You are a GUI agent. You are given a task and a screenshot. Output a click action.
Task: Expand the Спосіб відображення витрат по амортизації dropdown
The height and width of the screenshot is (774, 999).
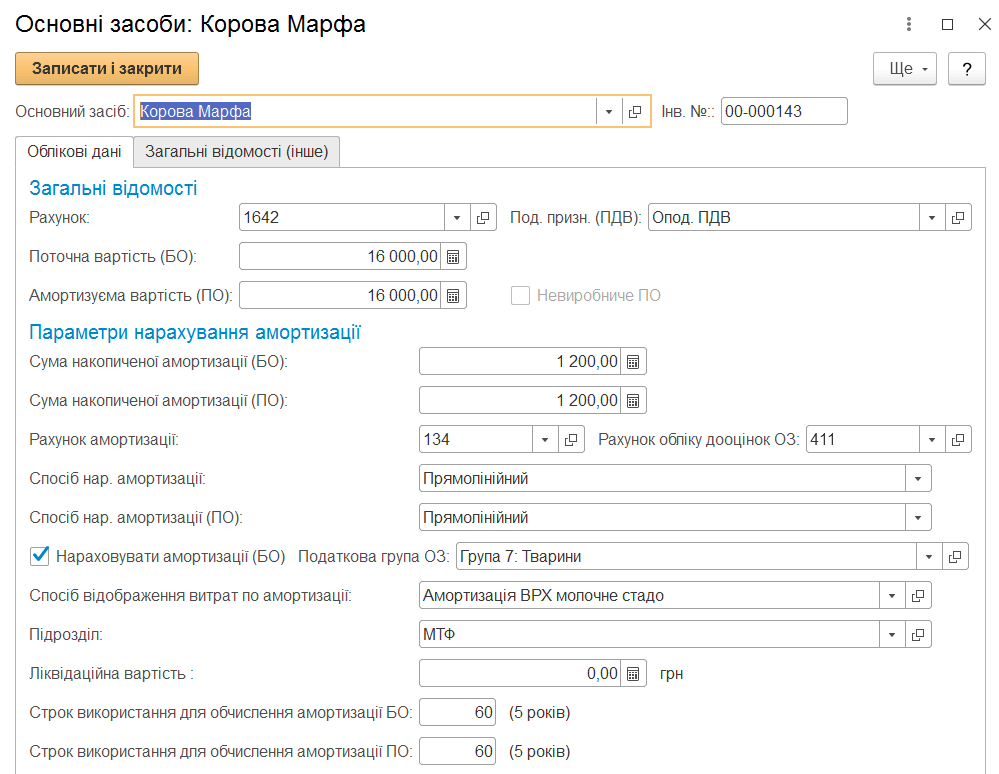(892, 596)
